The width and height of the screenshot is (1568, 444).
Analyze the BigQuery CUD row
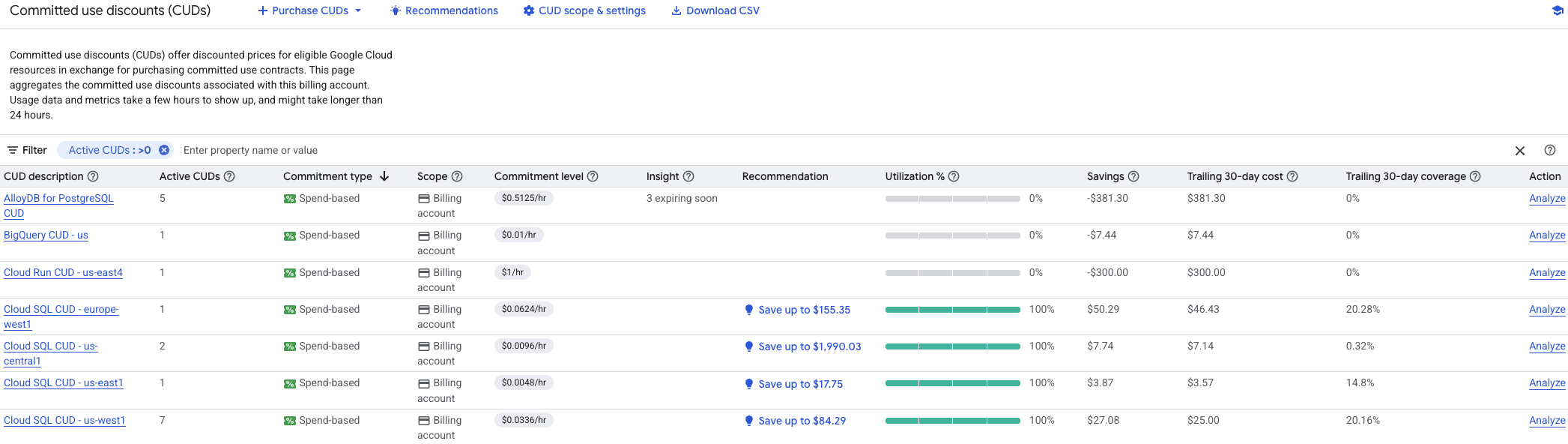(1547, 235)
